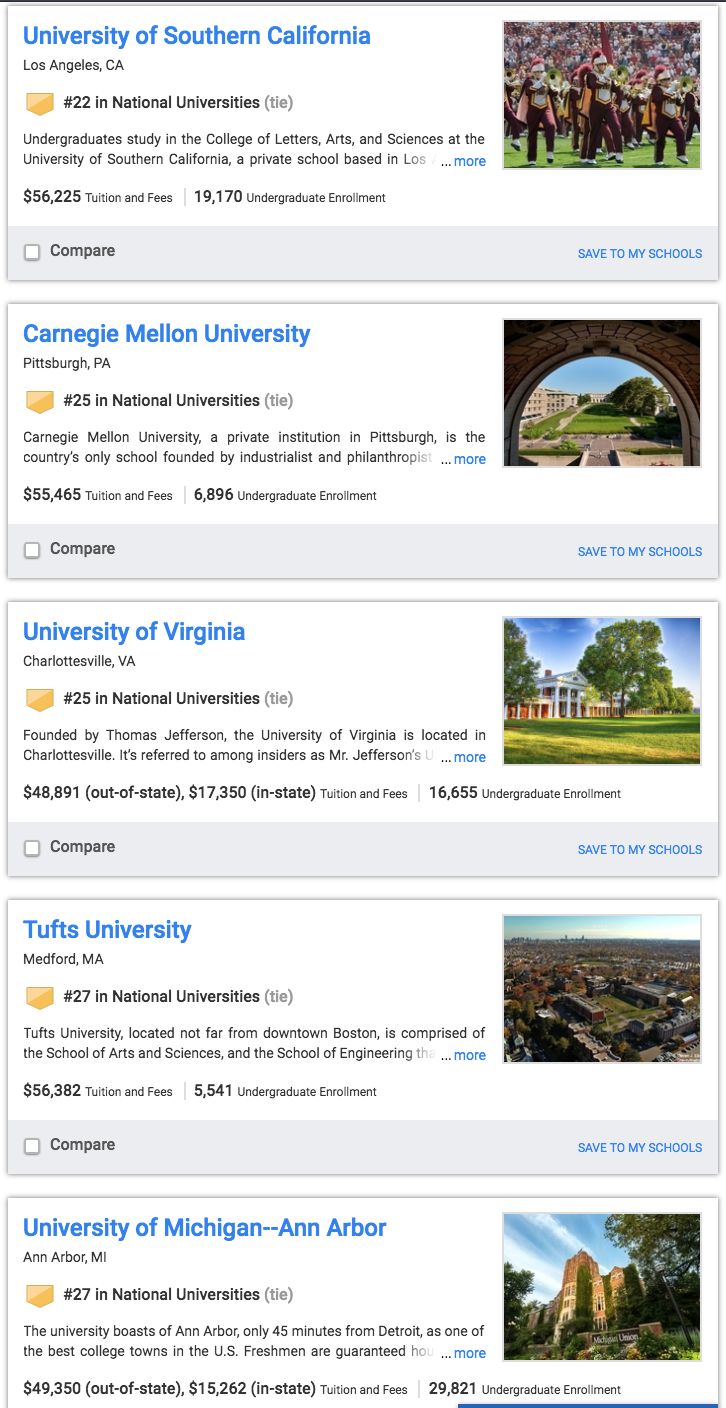Click the University of Michigan ranking badge icon

[39, 1295]
